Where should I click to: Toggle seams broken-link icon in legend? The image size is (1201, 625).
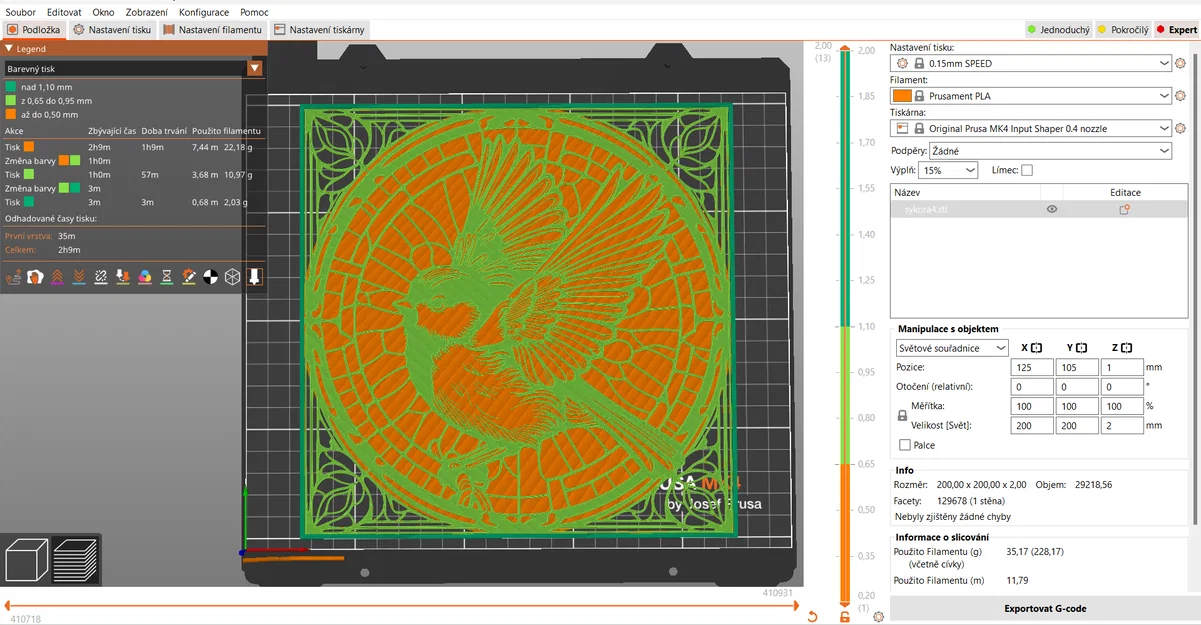(101, 276)
